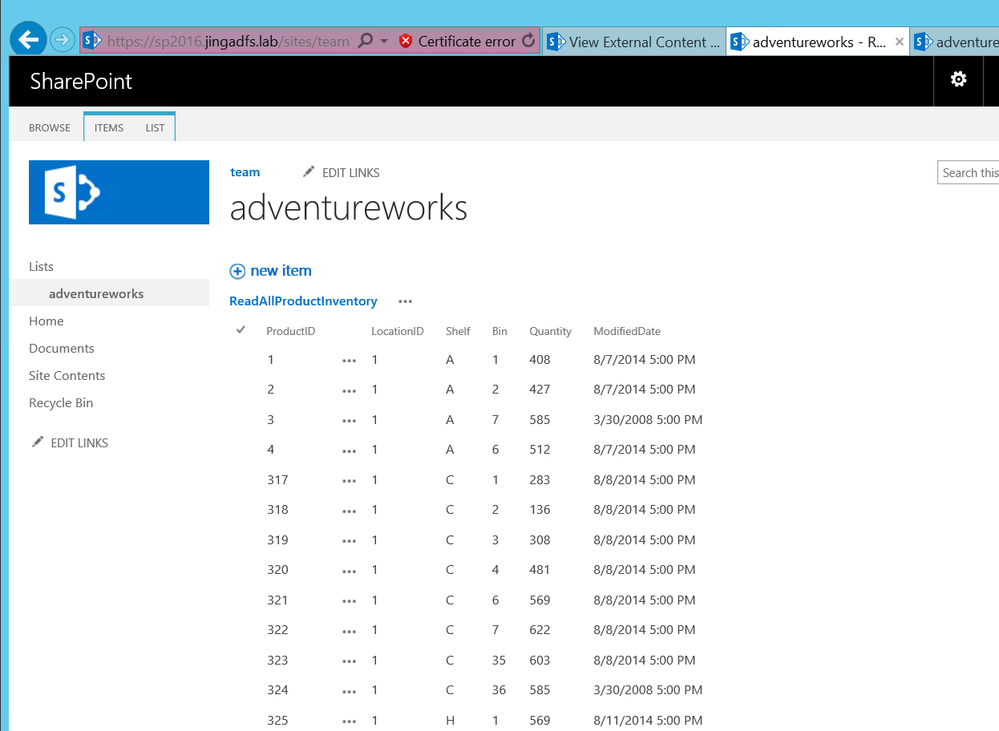Viewport: 999px width, 731px height.
Task: Click ProductID value 317
Action: point(277,480)
